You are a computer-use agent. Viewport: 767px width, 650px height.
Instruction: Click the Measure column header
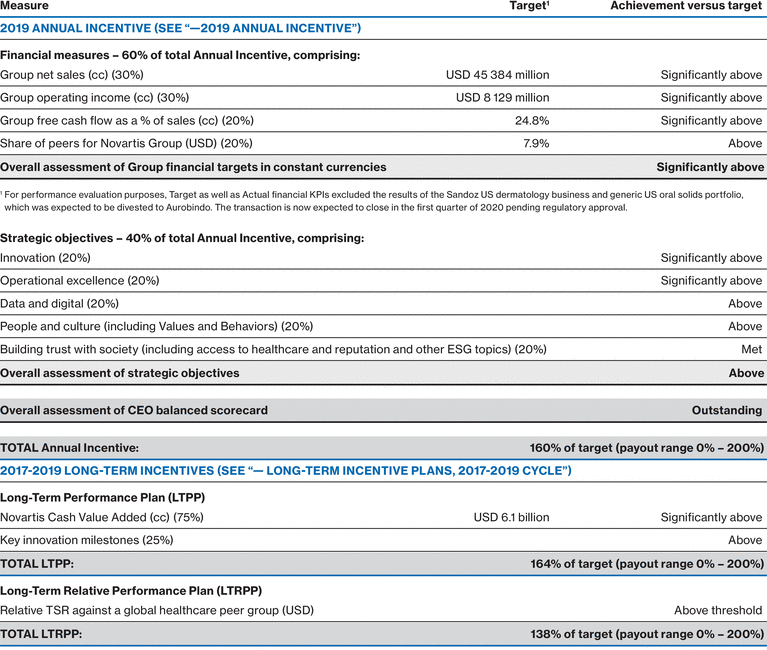coord(24,6)
